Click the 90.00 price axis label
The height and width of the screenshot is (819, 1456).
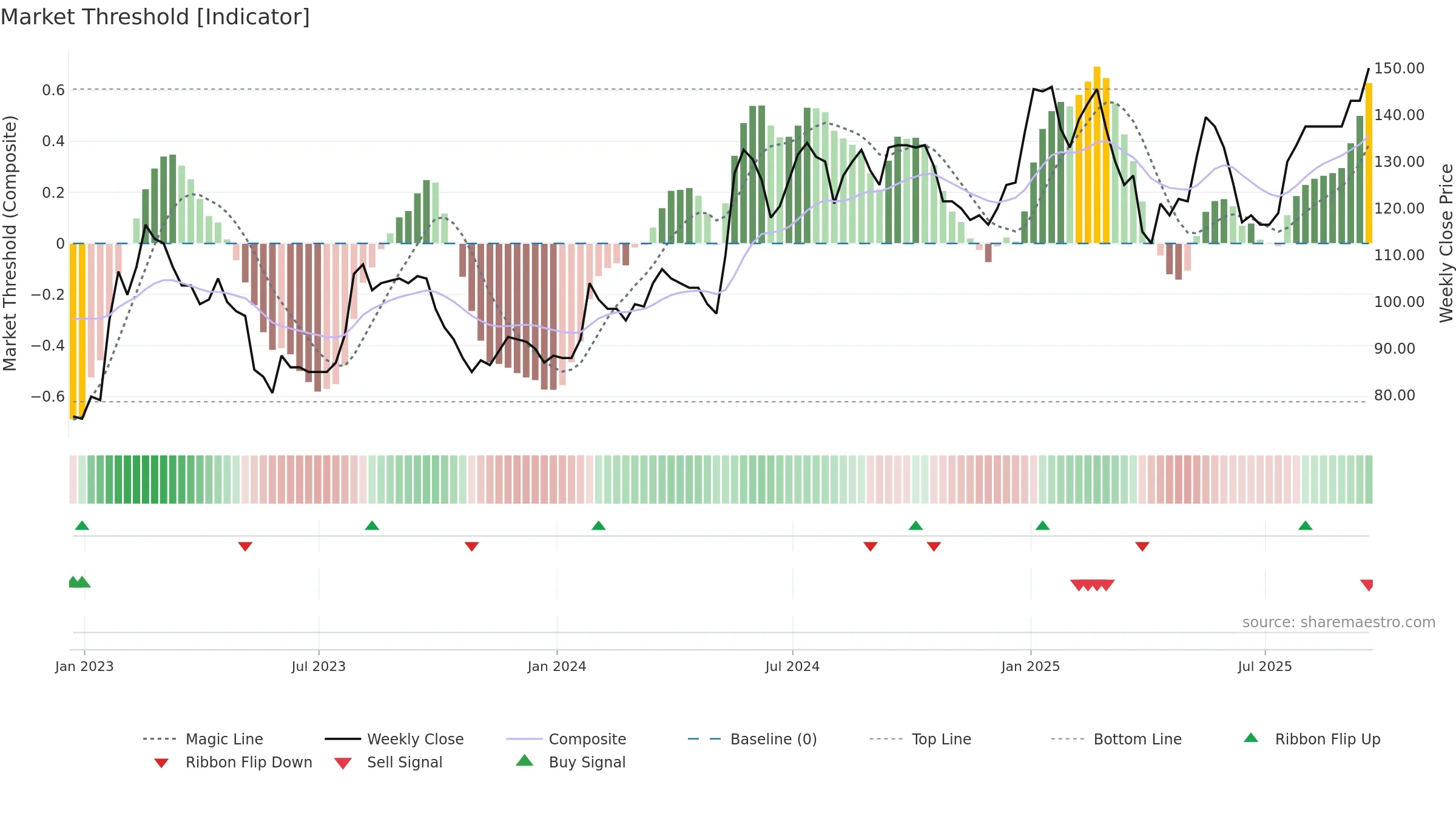click(x=1395, y=348)
